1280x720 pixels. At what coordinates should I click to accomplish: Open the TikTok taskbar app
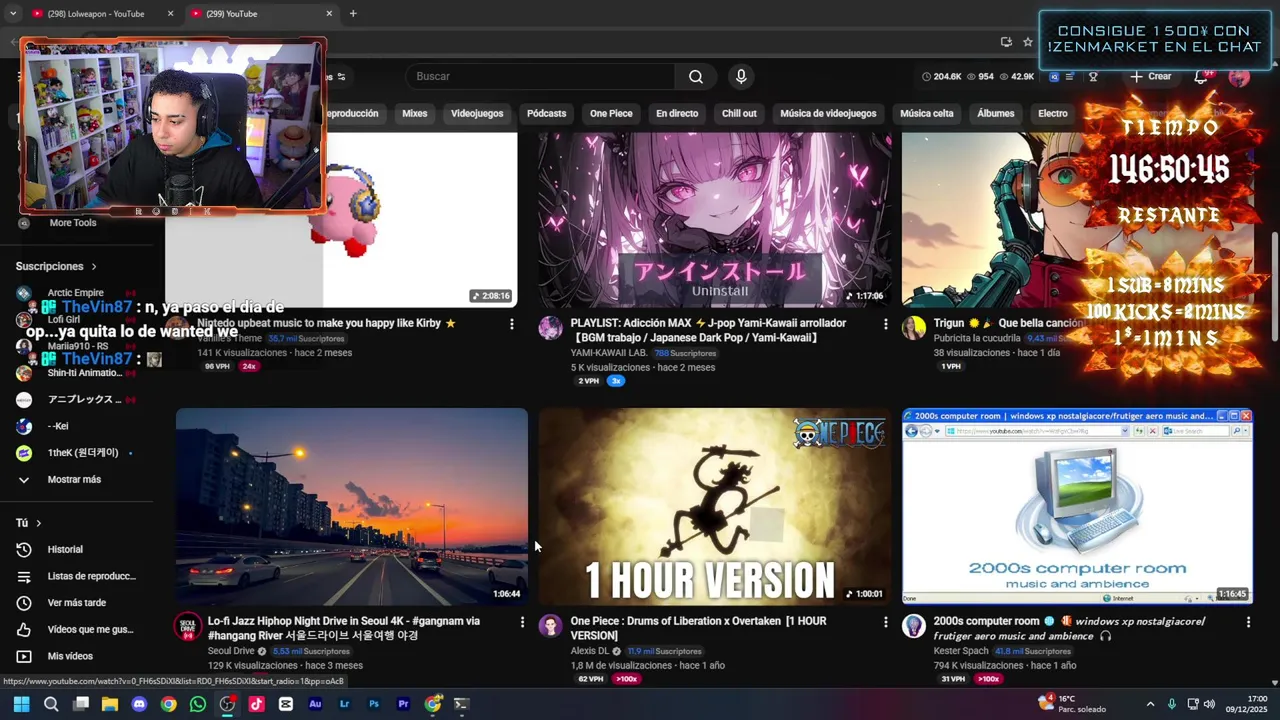click(256, 704)
